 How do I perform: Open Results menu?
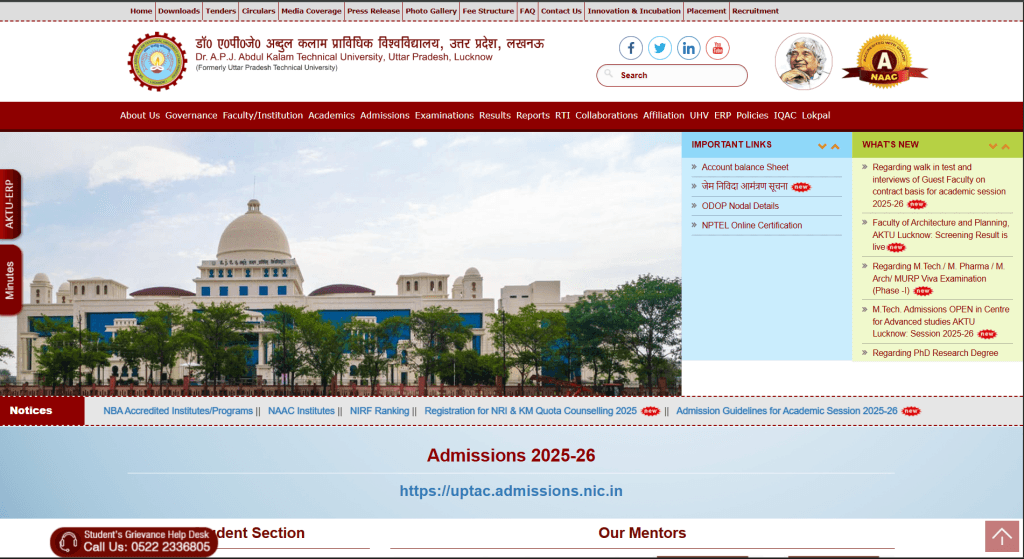point(495,116)
